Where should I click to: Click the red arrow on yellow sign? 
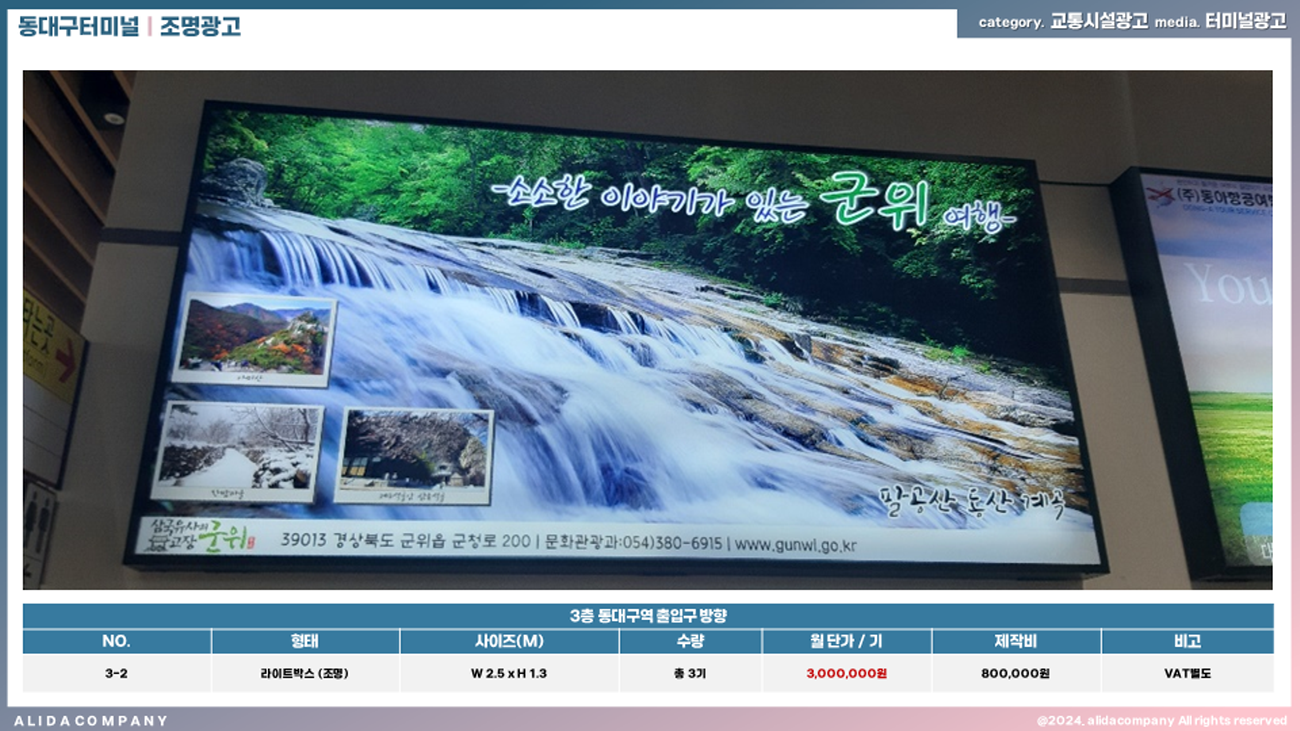[67, 357]
